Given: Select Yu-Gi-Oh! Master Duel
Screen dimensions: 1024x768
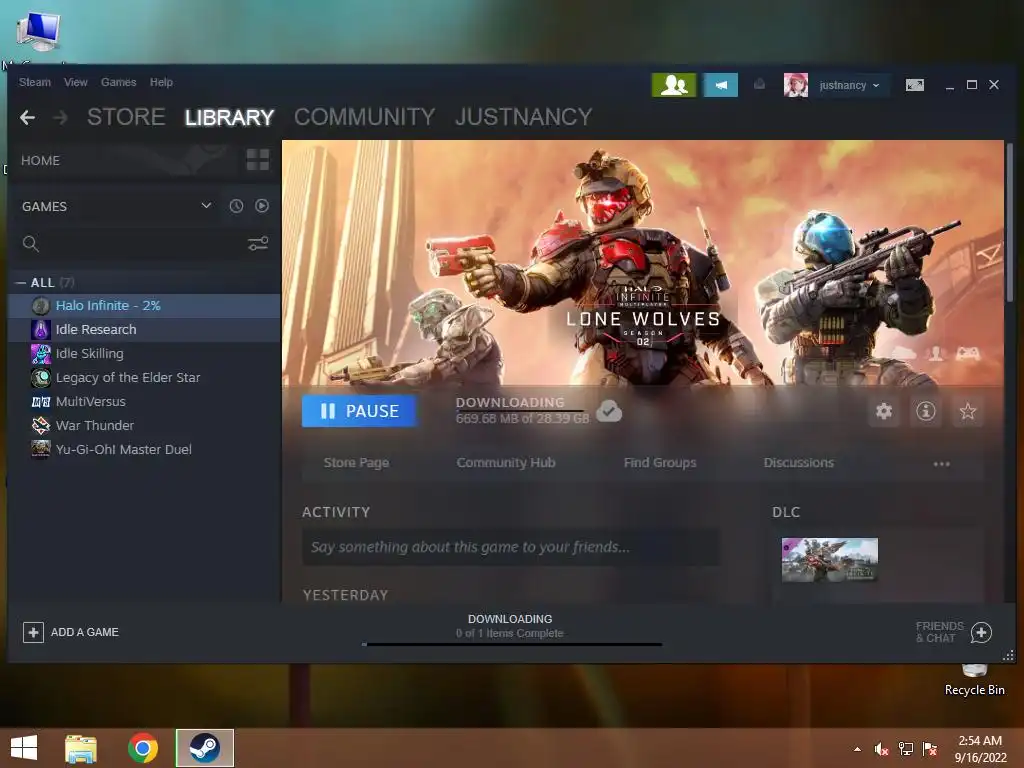Looking at the screenshot, I should click(x=144, y=449).
